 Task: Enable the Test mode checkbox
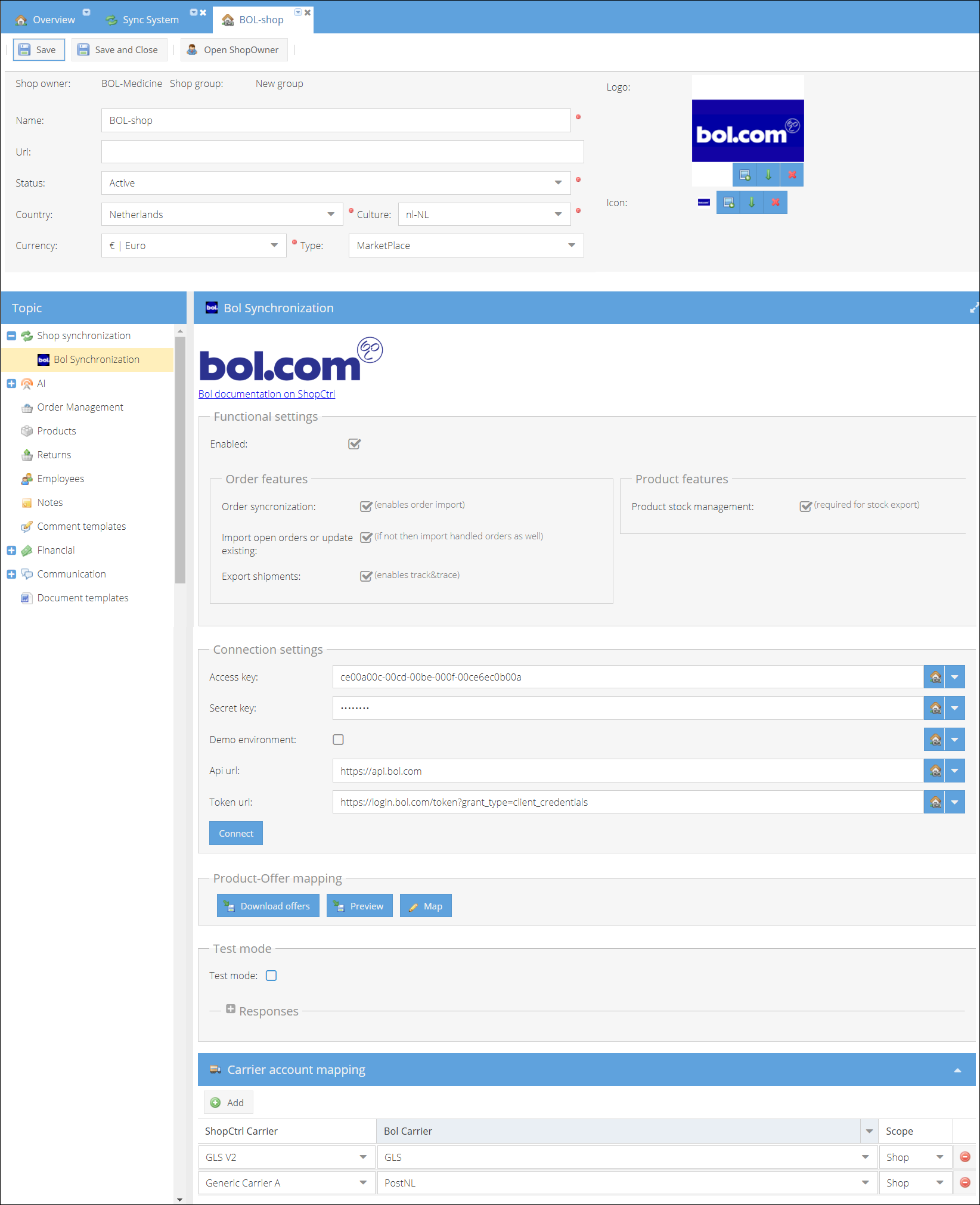[271, 976]
